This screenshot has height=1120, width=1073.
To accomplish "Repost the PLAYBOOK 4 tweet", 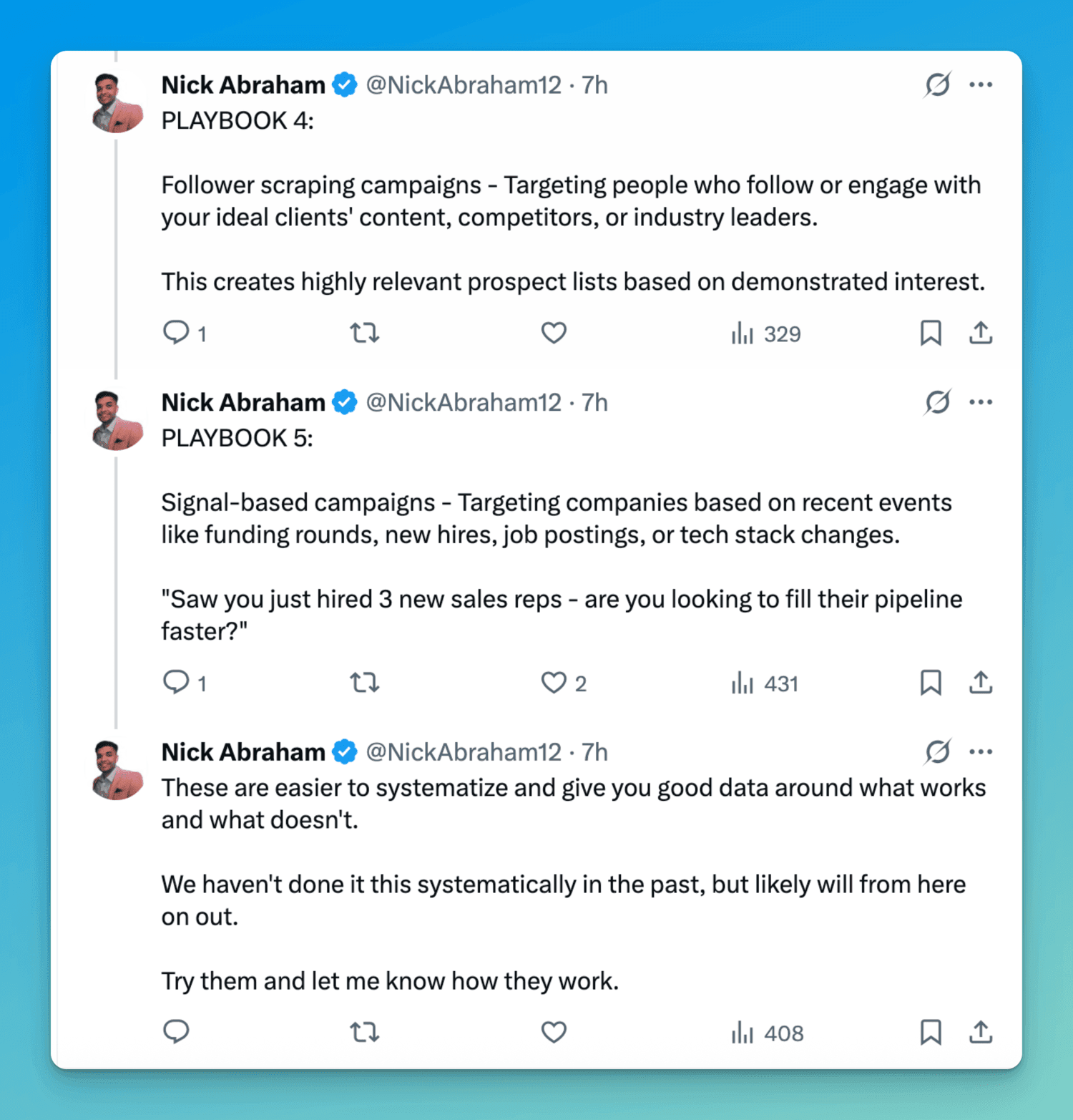I will [x=364, y=333].
